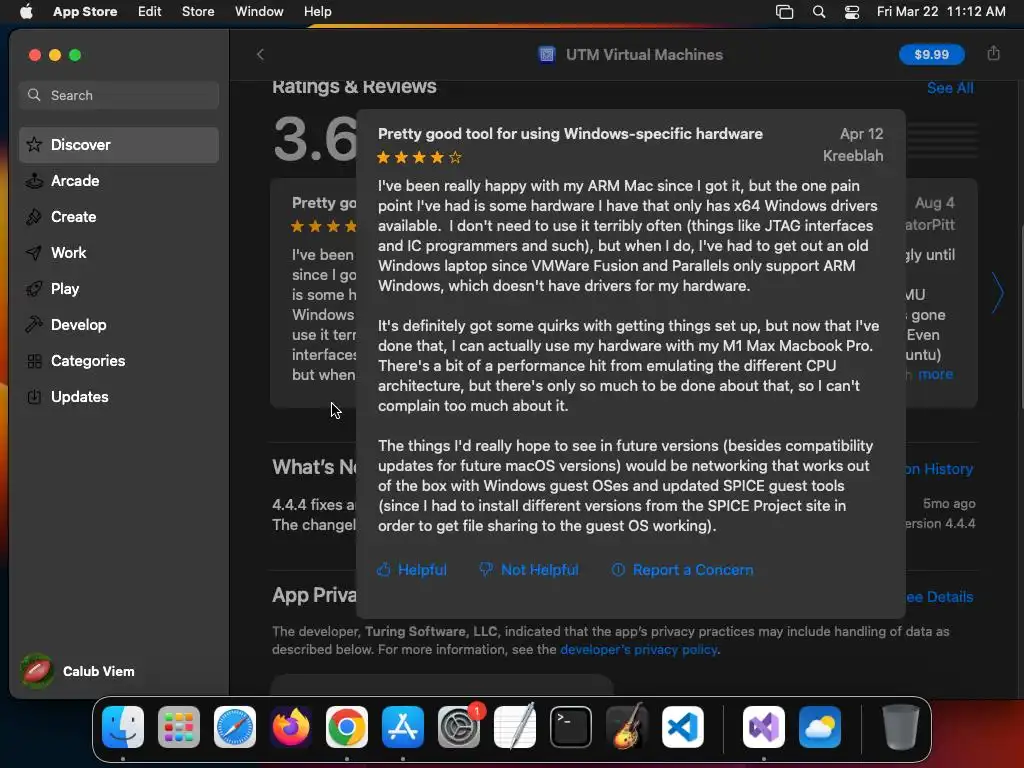Image resolution: width=1024 pixels, height=768 pixels.
Task: Go back with the chevron arrow
Action: 261,55
